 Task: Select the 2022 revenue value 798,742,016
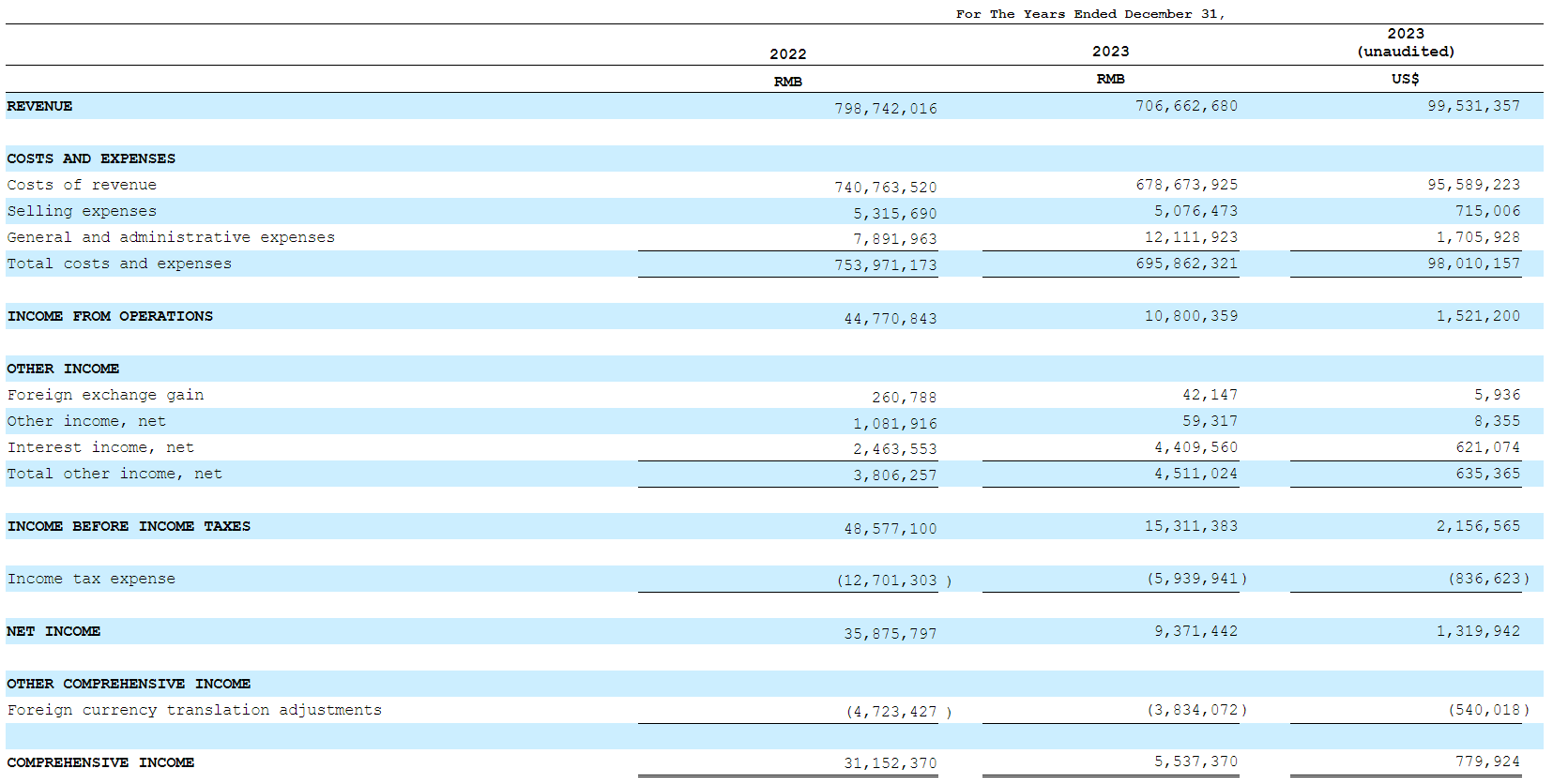tap(885, 109)
